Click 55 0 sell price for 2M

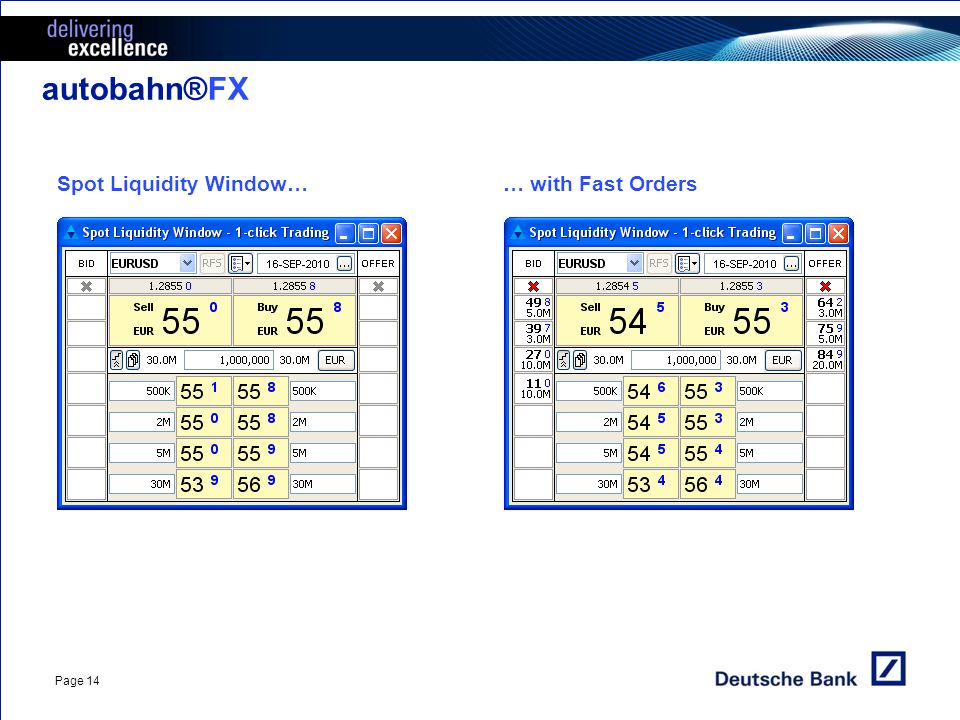[x=204, y=422]
